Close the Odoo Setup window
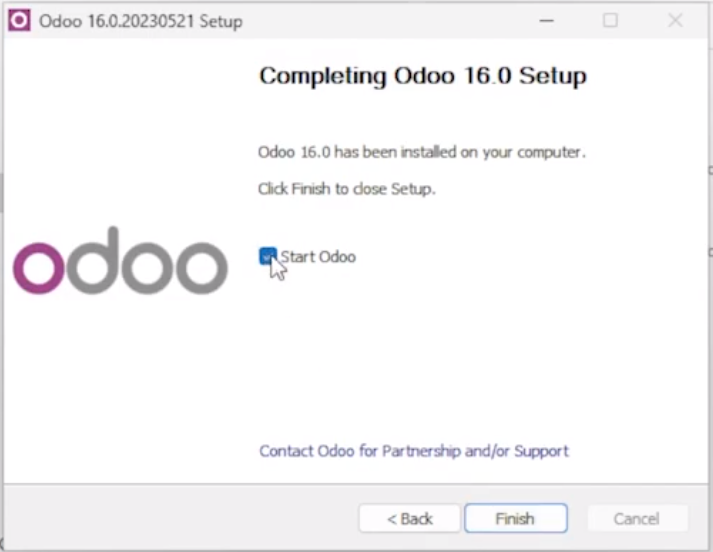This screenshot has width=713, height=552. point(676,20)
